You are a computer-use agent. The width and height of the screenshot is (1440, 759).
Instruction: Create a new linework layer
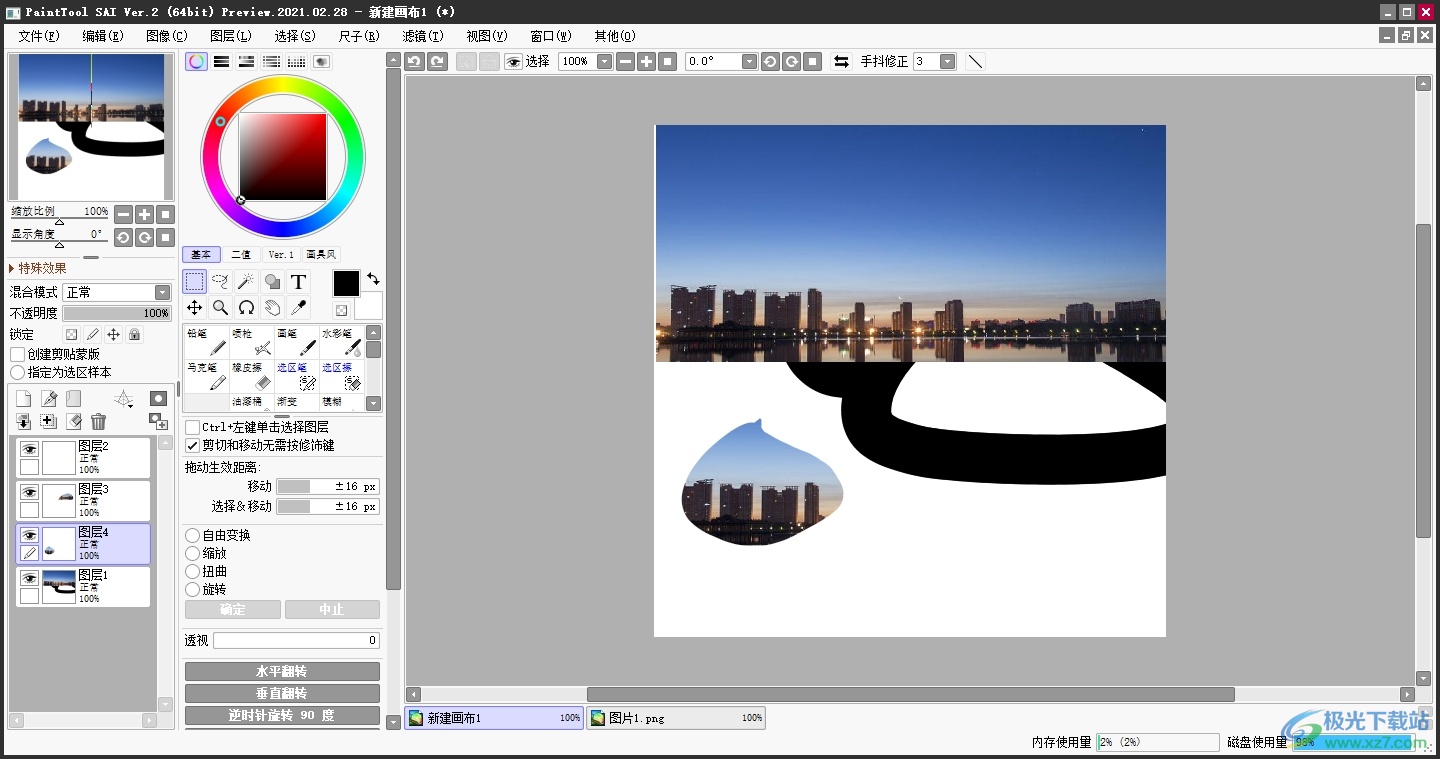48,399
